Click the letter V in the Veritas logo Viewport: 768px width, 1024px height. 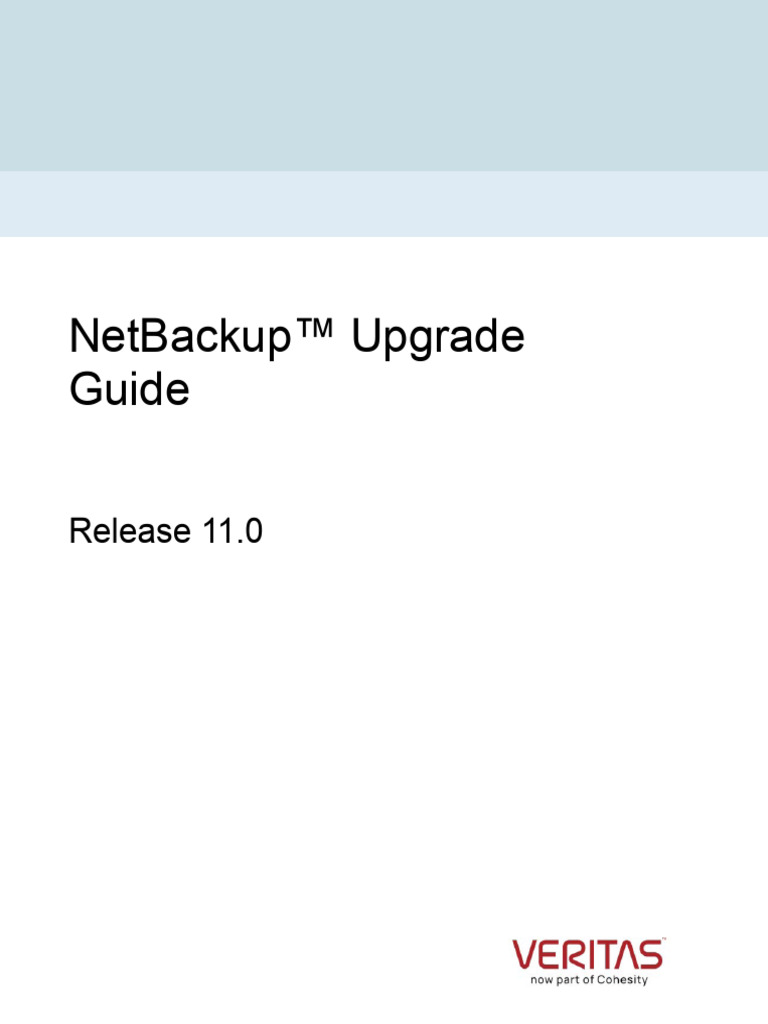[x=526, y=955]
